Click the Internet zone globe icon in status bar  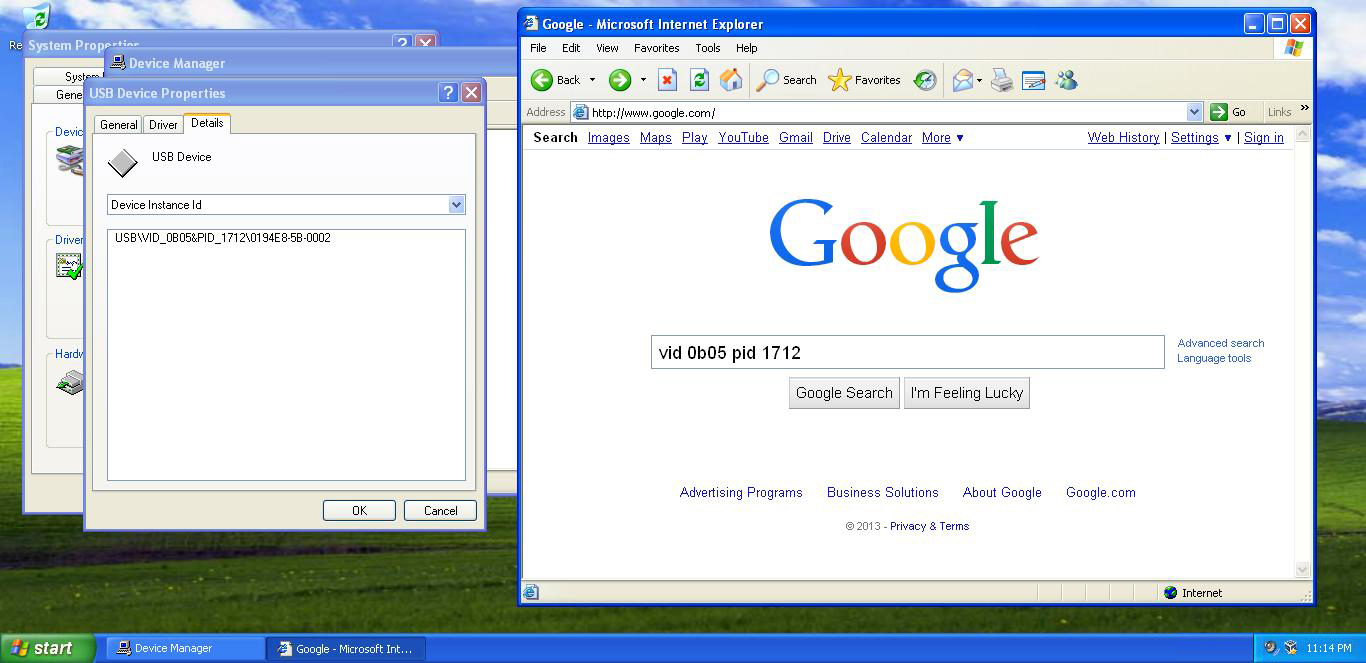(1171, 593)
